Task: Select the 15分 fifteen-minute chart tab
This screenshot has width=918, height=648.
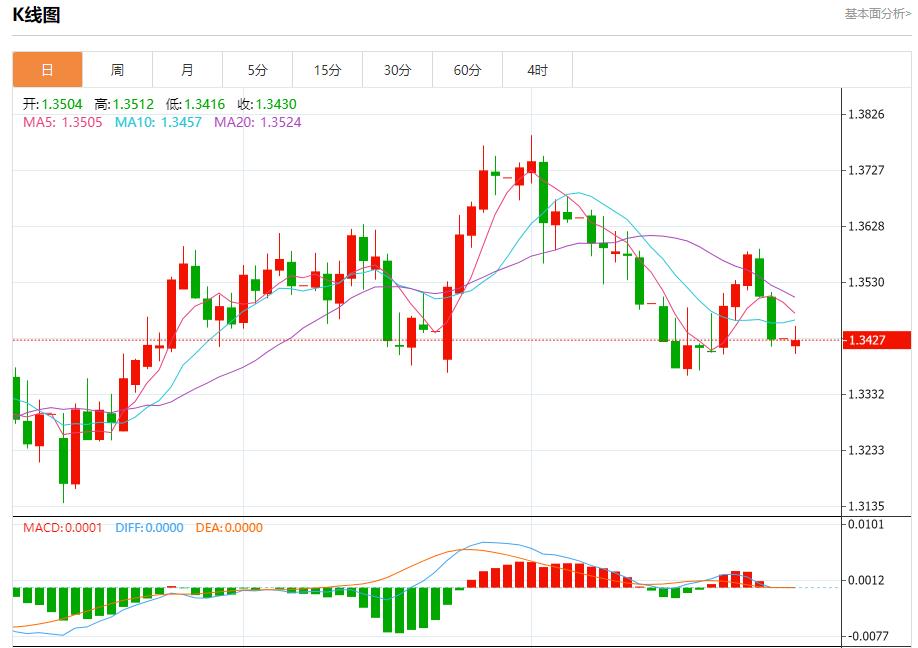Action: pos(327,70)
